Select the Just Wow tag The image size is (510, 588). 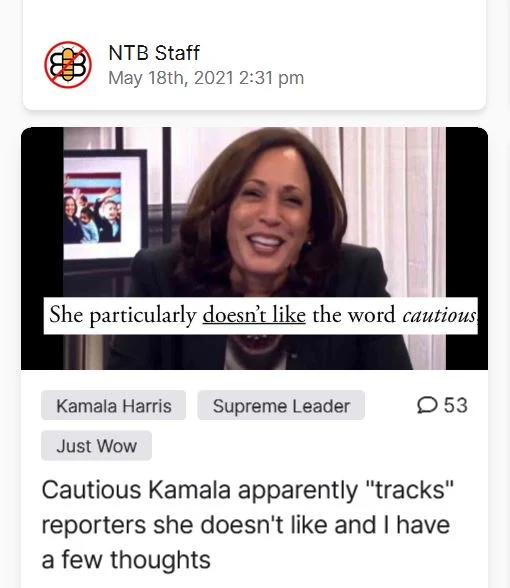[96, 446]
